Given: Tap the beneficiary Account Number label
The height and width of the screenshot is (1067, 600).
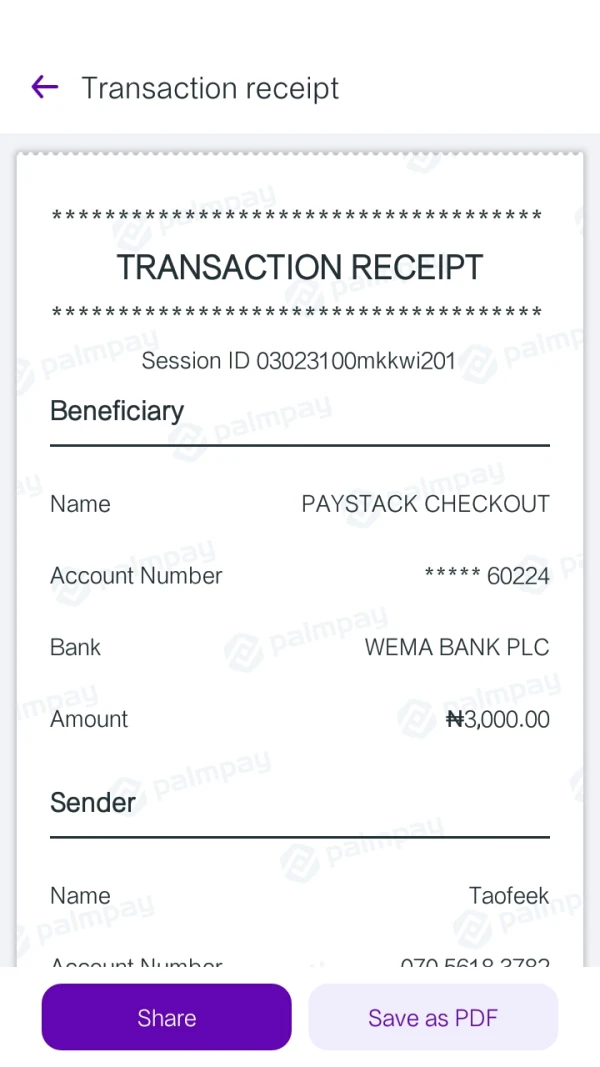Looking at the screenshot, I should tap(136, 576).
